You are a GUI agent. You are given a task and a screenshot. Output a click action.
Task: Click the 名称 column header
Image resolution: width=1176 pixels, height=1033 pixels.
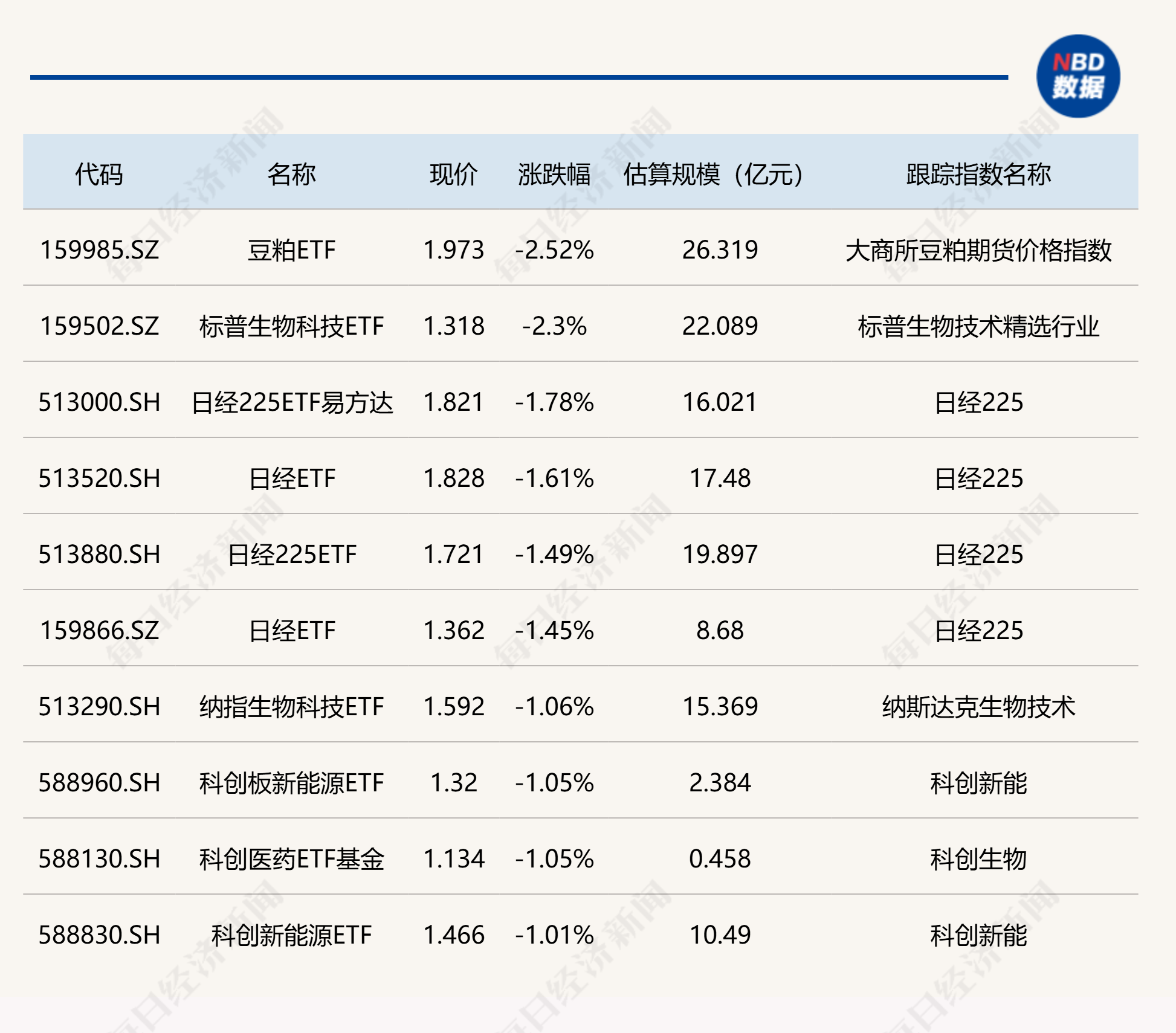(x=291, y=174)
